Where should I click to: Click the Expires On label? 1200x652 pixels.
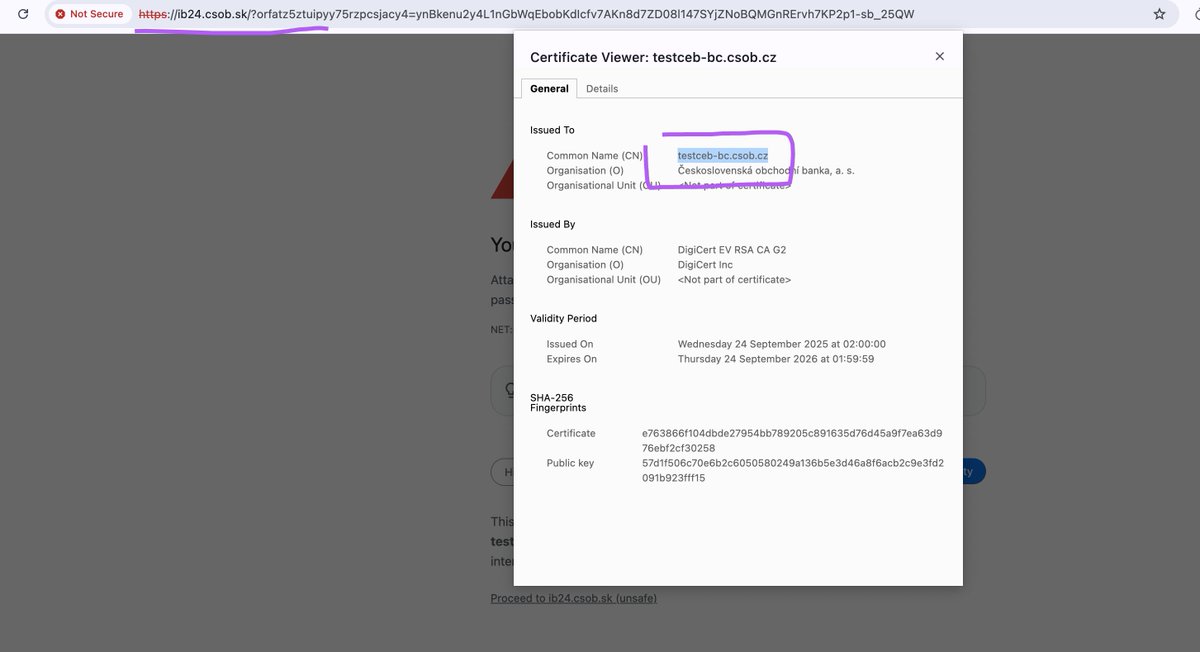click(x=571, y=359)
